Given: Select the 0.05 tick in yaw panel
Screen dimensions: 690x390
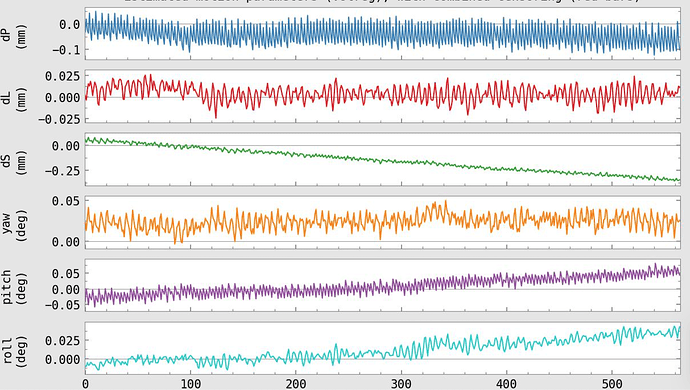Looking at the screenshot, I should (x=66, y=201).
